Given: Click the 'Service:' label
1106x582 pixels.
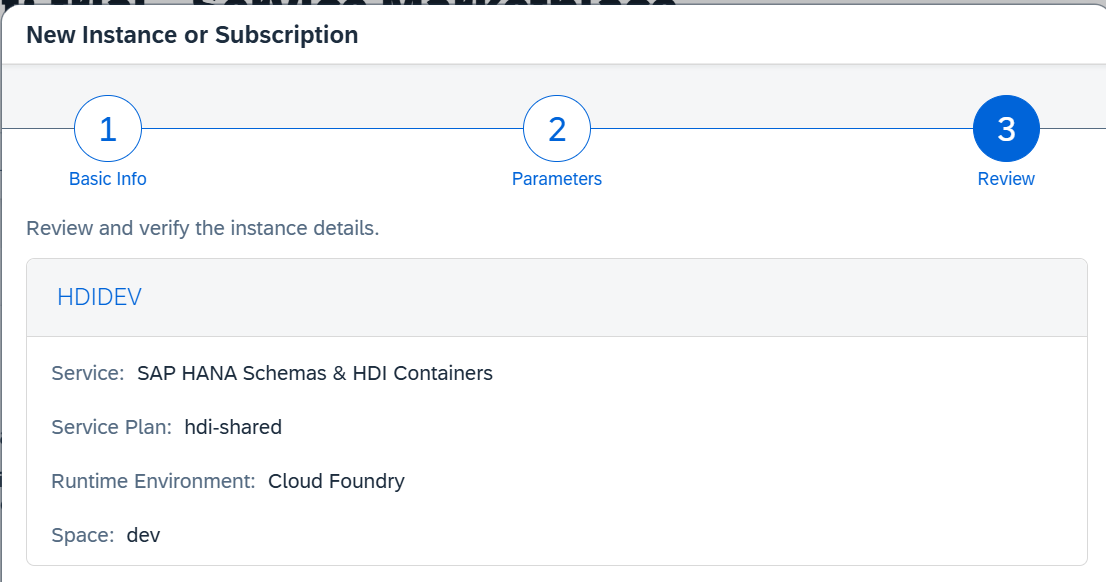Looking at the screenshot, I should click(87, 373).
